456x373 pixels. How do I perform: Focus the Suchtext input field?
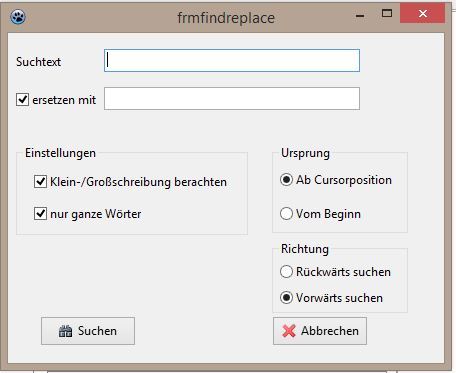(232, 61)
